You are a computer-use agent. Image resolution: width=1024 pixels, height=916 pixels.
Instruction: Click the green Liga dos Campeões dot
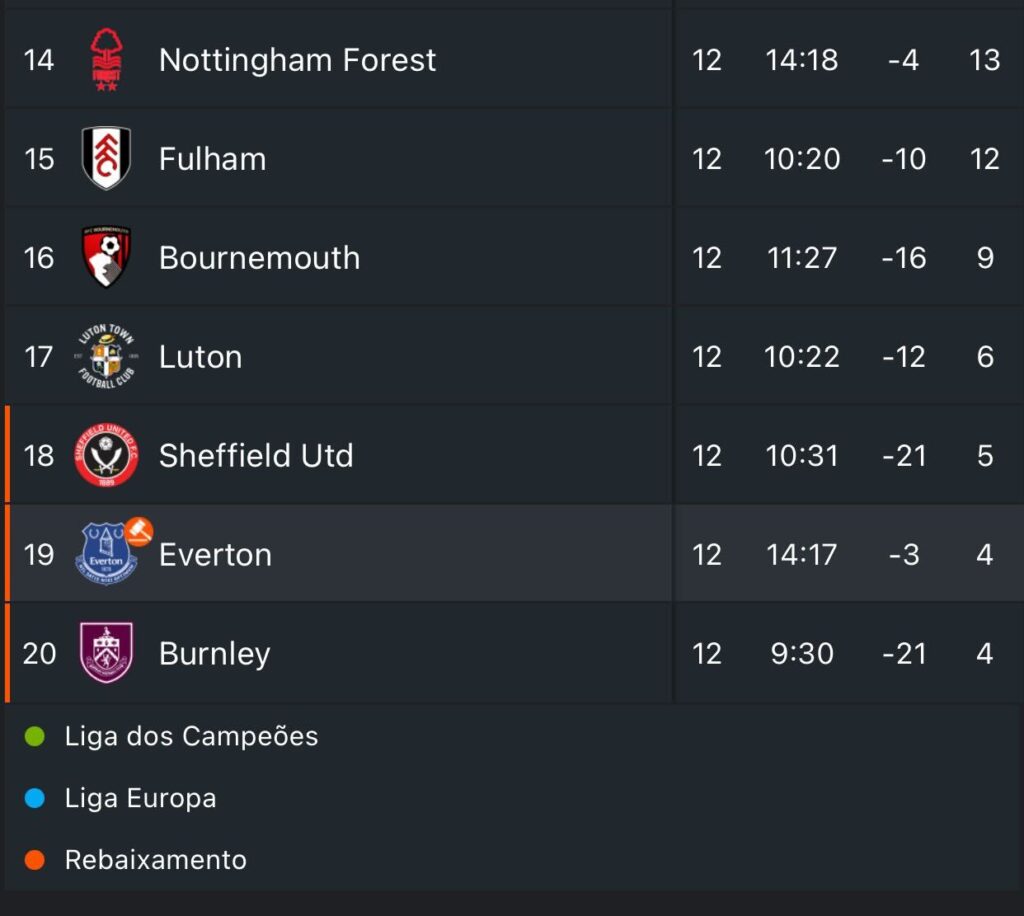click(x=35, y=737)
